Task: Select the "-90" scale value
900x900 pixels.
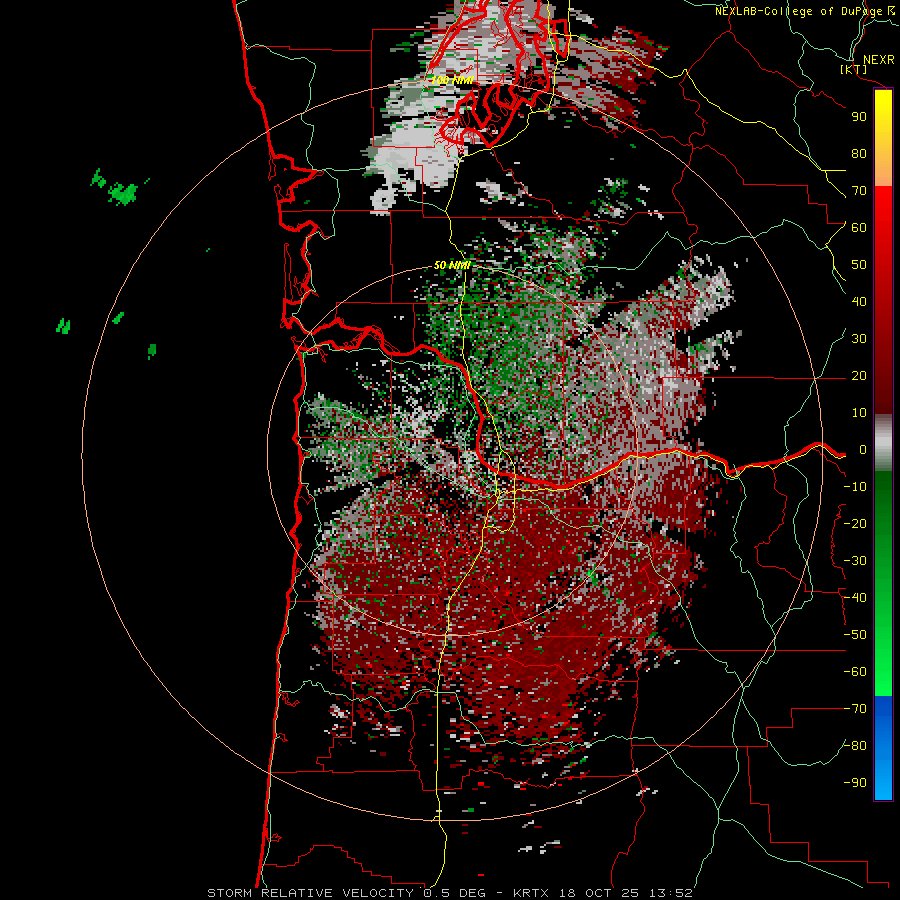Action: 855,783
